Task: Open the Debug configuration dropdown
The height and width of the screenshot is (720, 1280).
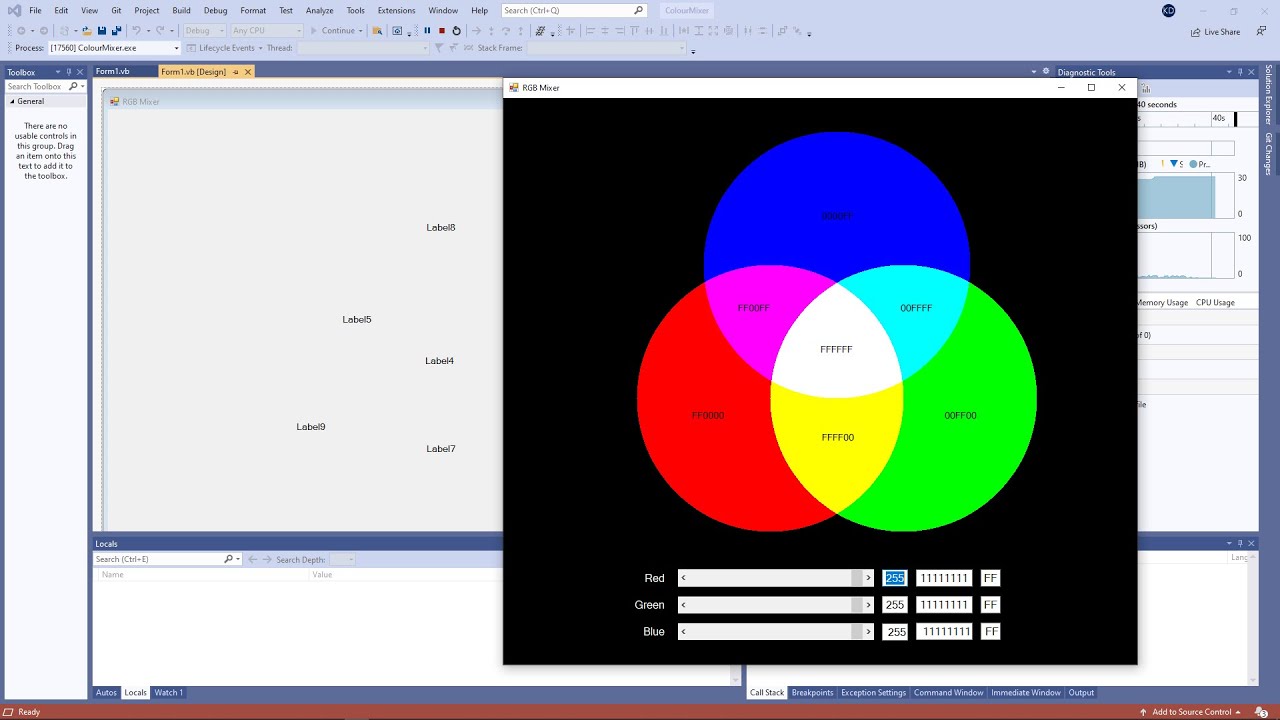Action: (203, 31)
